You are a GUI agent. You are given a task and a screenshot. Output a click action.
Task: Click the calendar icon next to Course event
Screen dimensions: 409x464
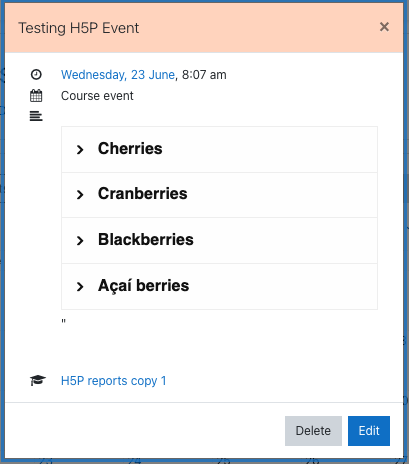click(36, 96)
